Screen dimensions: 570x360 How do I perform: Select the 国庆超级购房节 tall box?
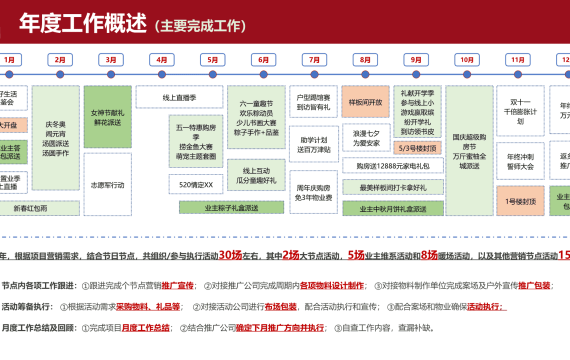tap(469, 150)
